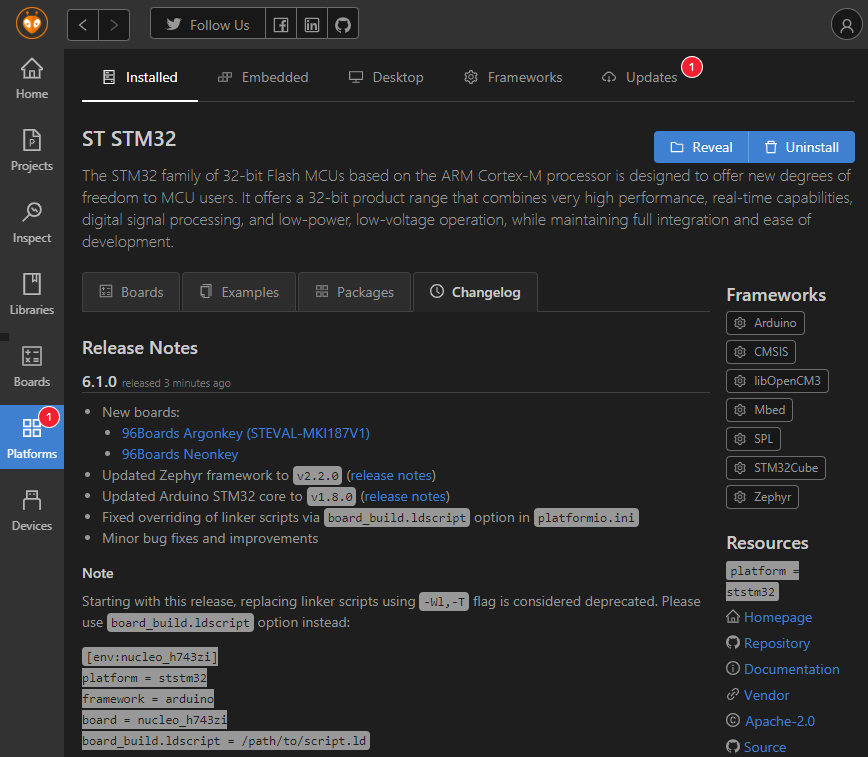Select the CMSIS framework tag
This screenshot has height=757, width=868.
click(x=761, y=352)
